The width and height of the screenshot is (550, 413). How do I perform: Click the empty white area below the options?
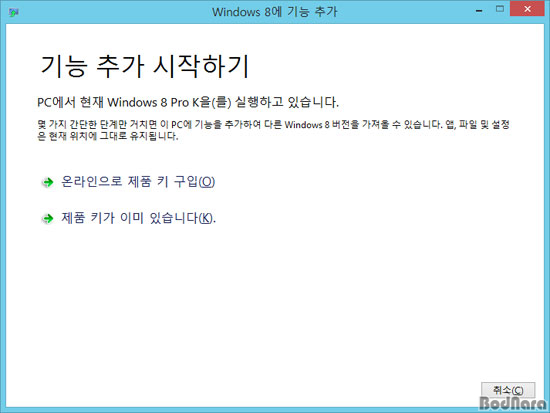pos(275,302)
